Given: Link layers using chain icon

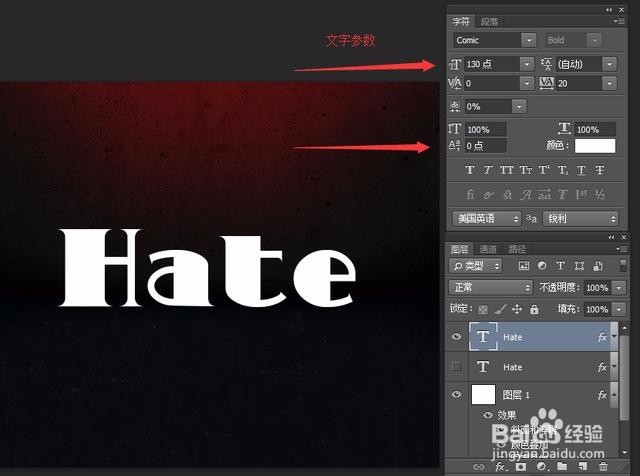Looking at the screenshot, I should click(x=478, y=466).
